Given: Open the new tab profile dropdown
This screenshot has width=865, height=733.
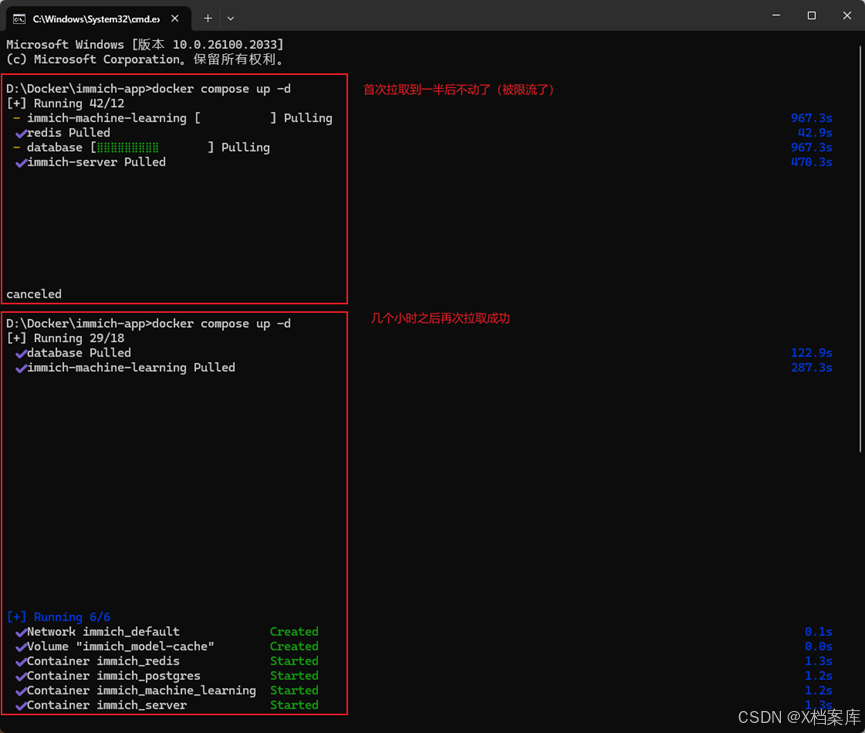Looking at the screenshot, I should coord(231,19).
